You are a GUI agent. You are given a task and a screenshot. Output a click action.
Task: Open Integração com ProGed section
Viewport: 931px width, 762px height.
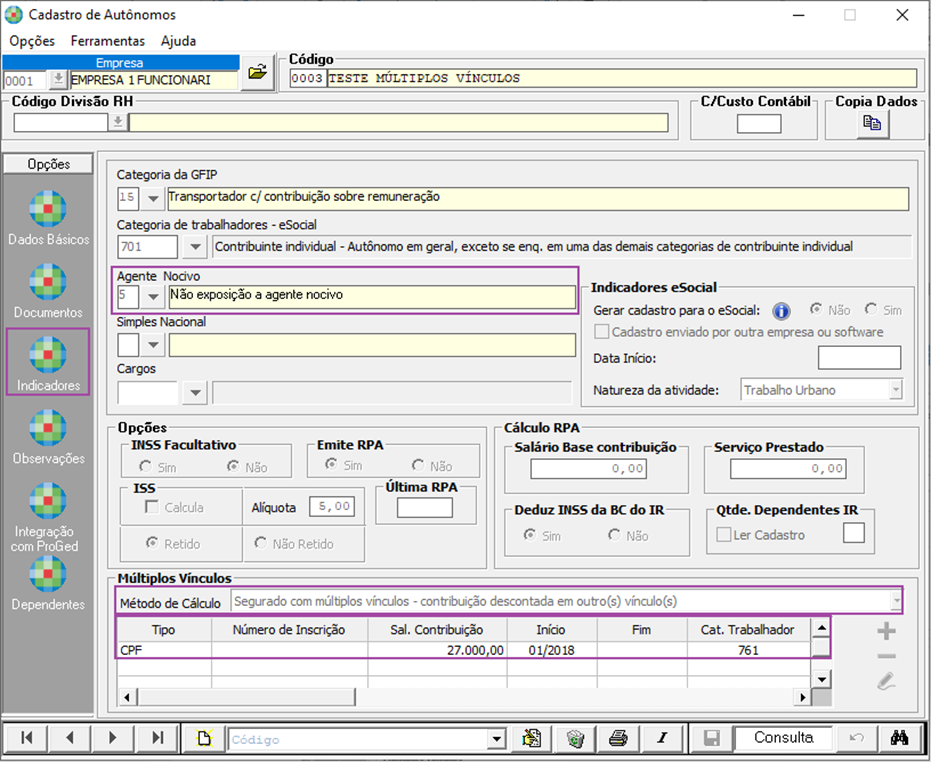(x=48, y=517)
